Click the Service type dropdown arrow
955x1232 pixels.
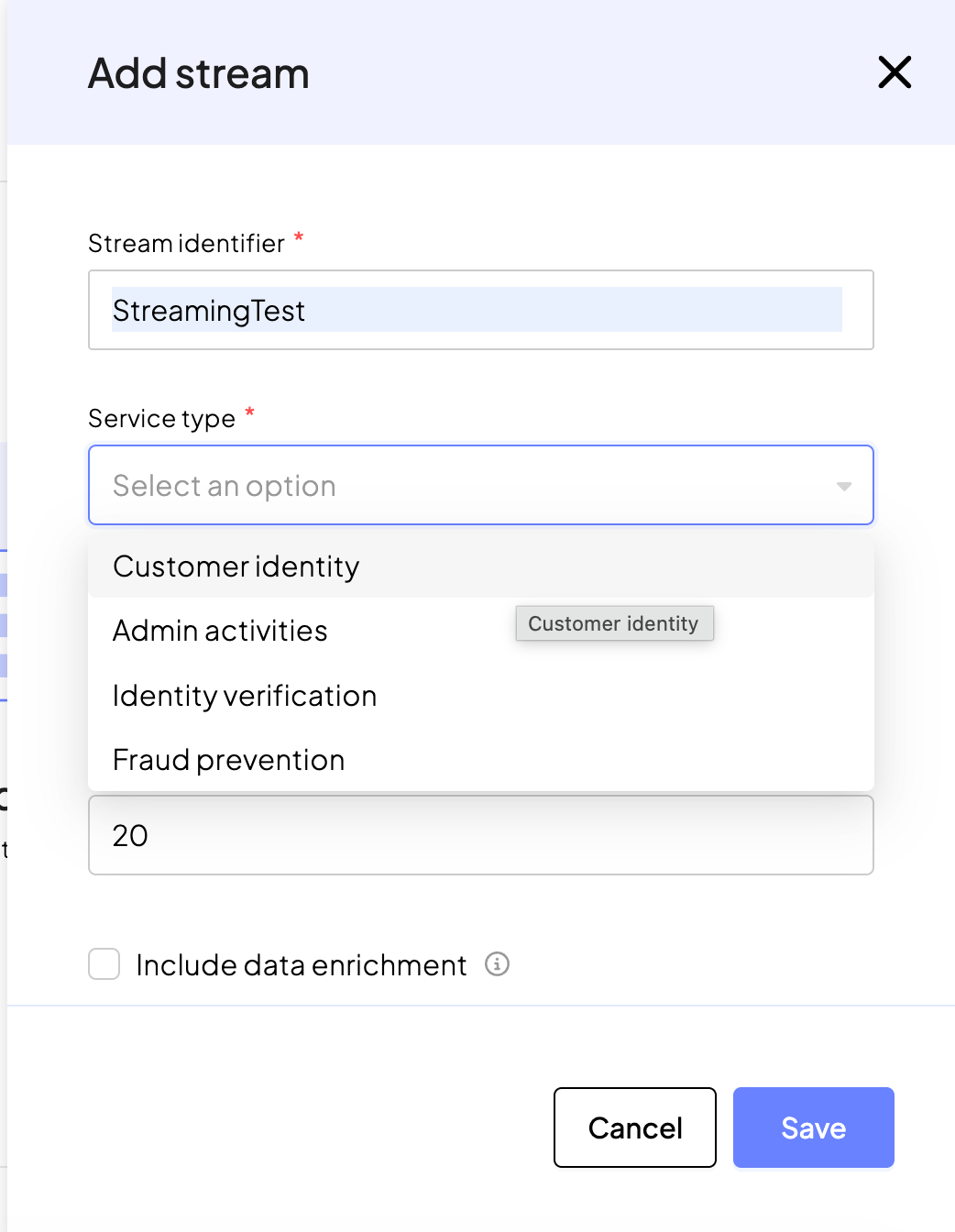[x=844, y=486]
